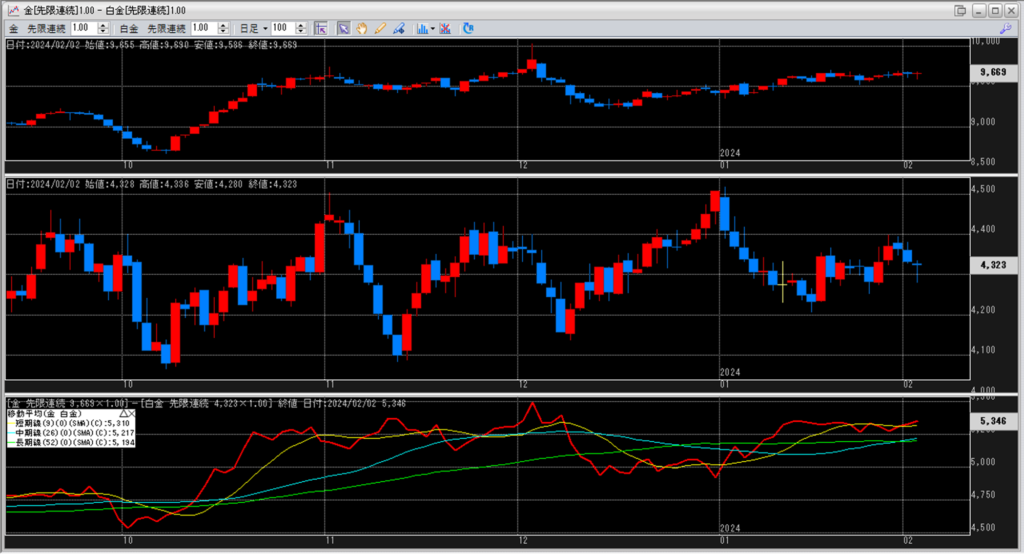This screenshot has width=1024, height=554.
Task: Click the bar chart indicator icon
Action: [x=421, y=28]
